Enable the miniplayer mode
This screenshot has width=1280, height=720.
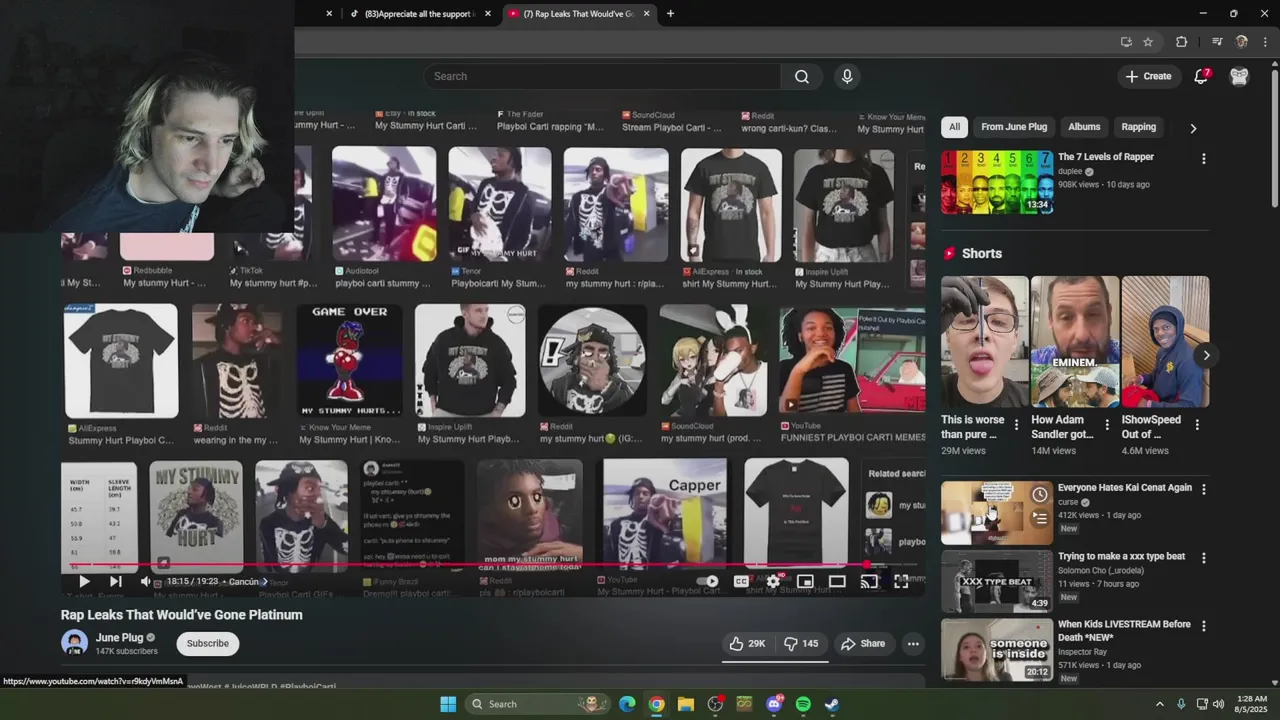tap(805, 581)
